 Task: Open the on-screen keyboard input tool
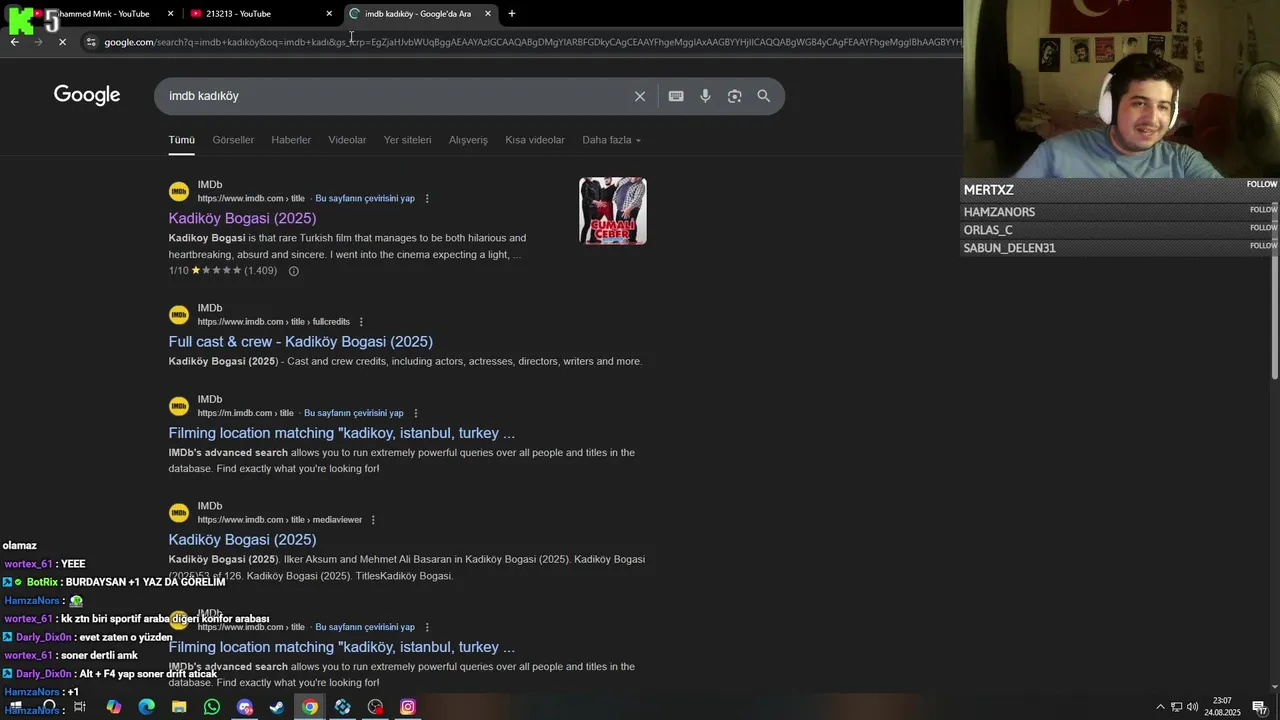(676, 96)
